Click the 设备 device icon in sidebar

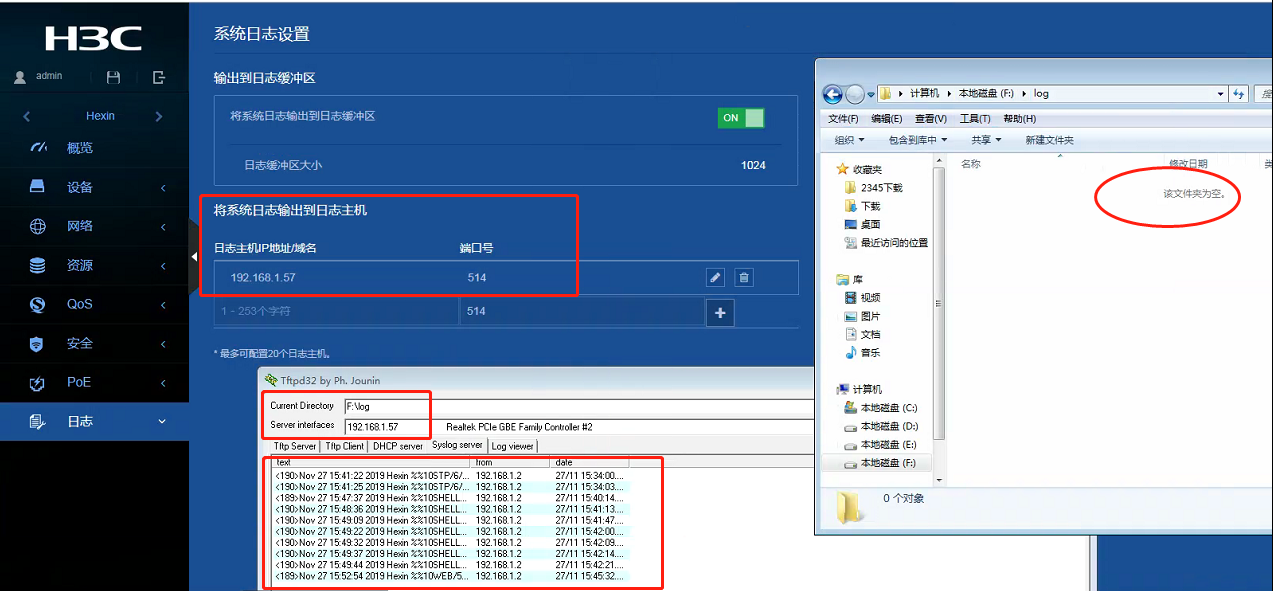point(37,187)
